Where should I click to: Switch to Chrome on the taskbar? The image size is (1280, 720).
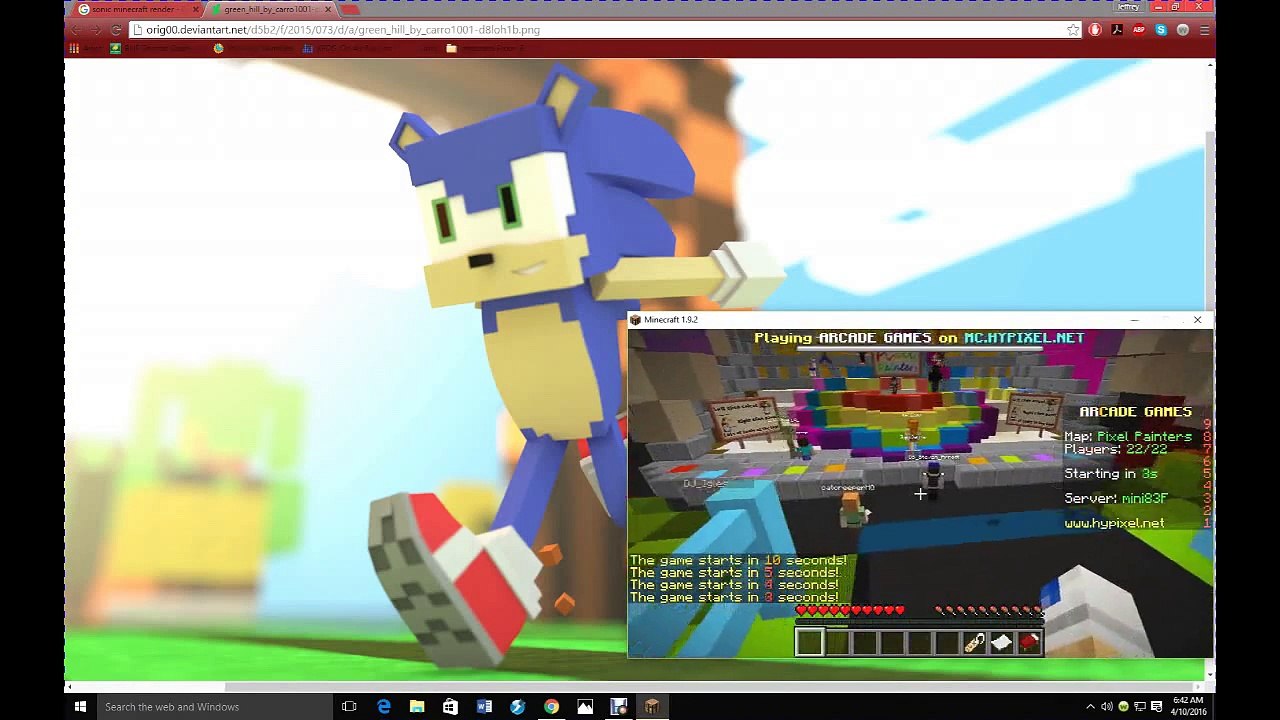pos(551,707)
